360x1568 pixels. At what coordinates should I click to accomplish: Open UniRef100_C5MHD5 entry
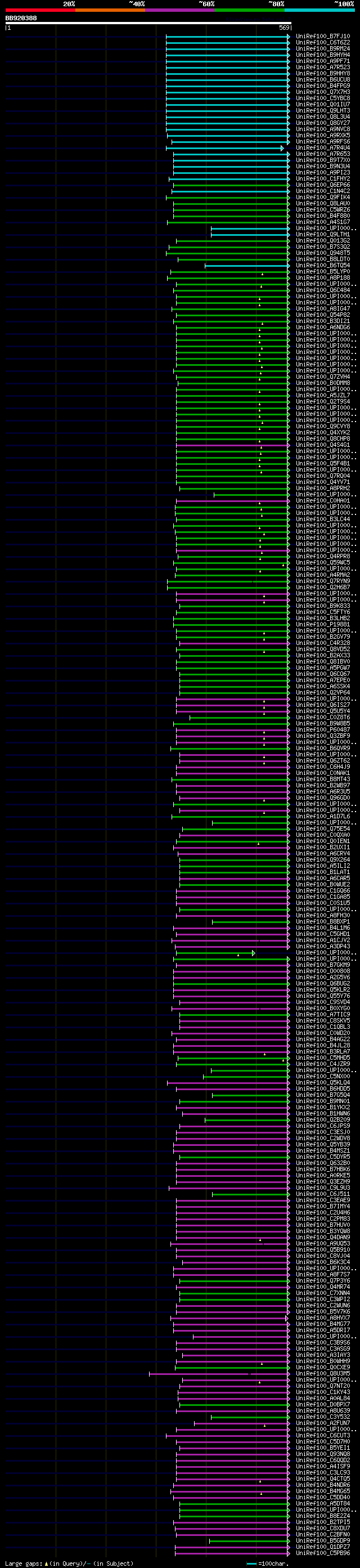[x=323, y=1058]
